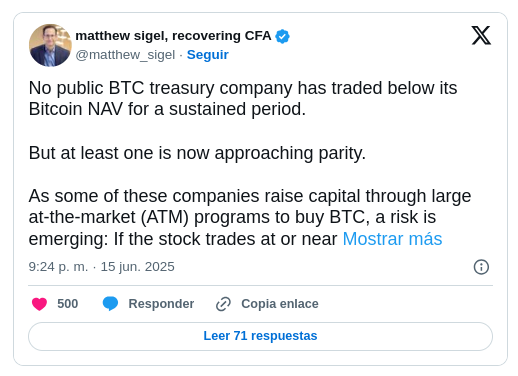Screen dimensions: 518x376
Task: Open the 9:24 p. m. time link
Action: point(58,267)
